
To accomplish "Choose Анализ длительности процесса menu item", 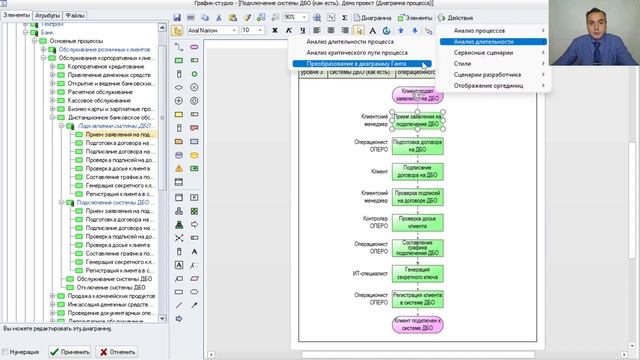I will (x=350, y=42).
